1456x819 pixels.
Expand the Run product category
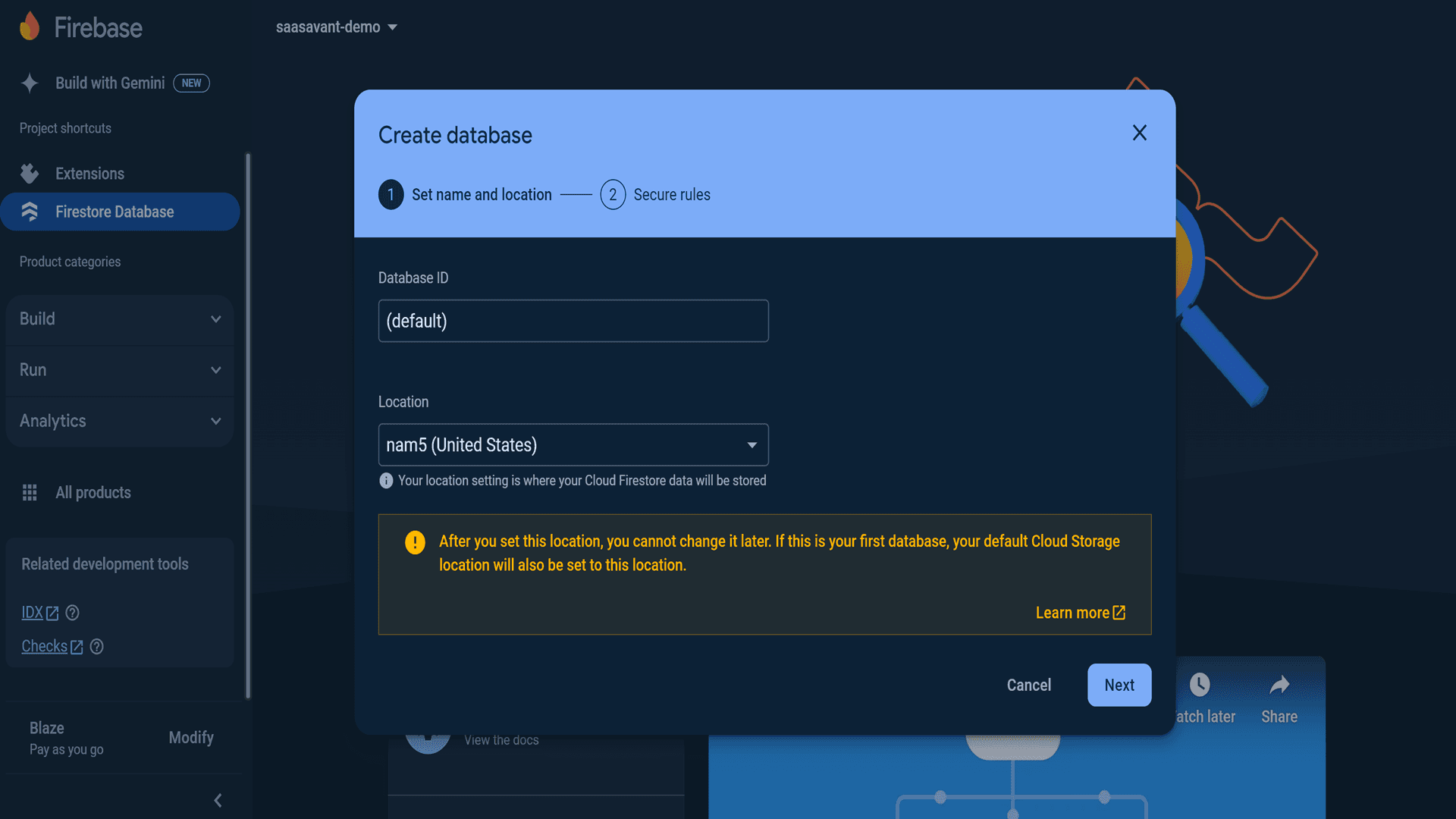coord(119,370)
